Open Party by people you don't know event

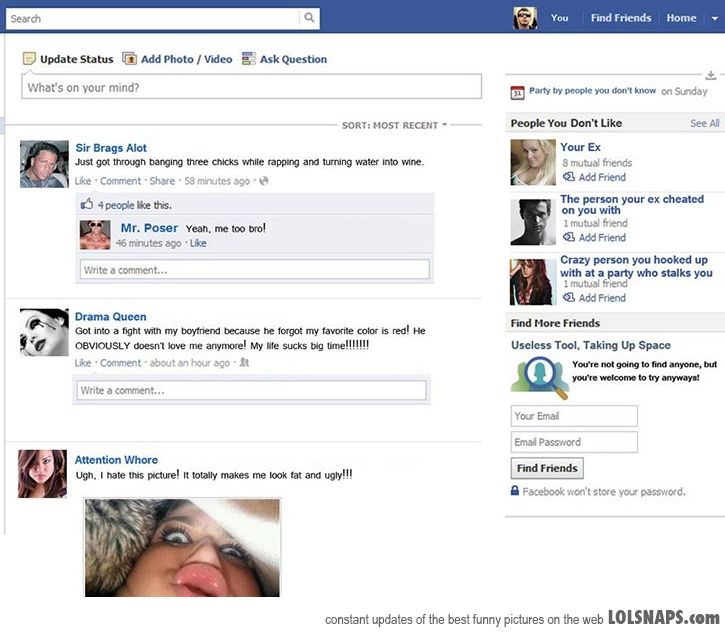[592, 91]
